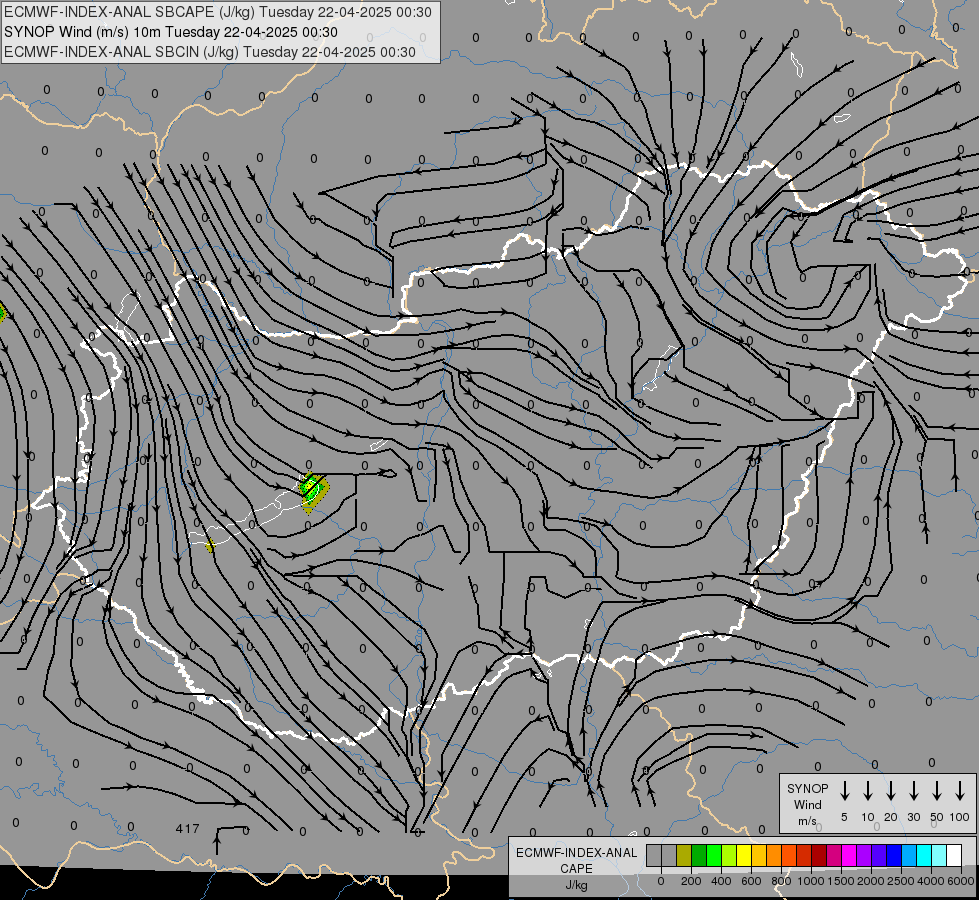Screen dimensions: 979x900
Task: Click the J/kg unit label in legend
Action: pyautogui.click(x=576, y=885)
